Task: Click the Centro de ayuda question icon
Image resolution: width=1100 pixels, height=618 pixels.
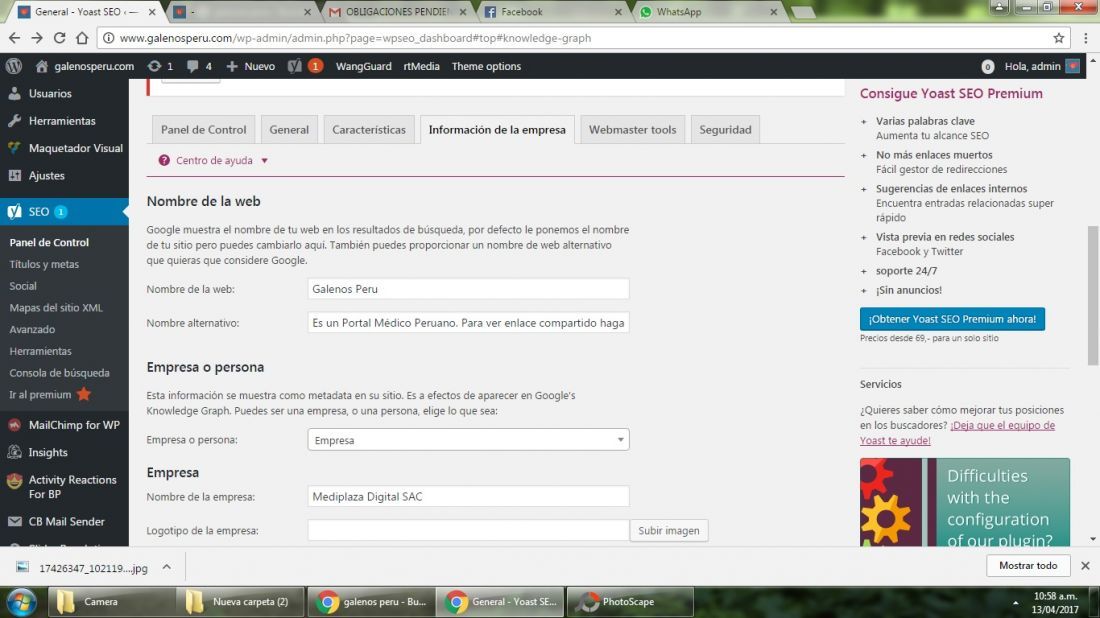Action: click(x=164, y=160)
